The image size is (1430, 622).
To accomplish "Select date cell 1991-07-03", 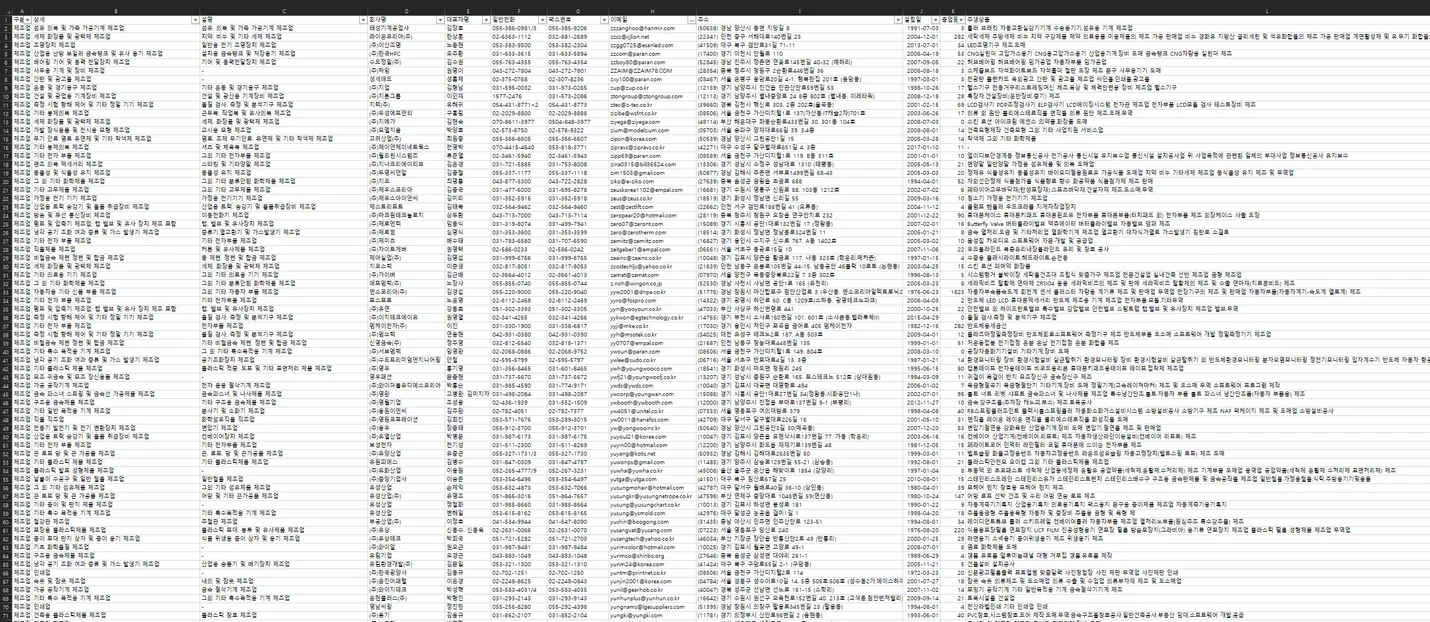I will point(921,27).
